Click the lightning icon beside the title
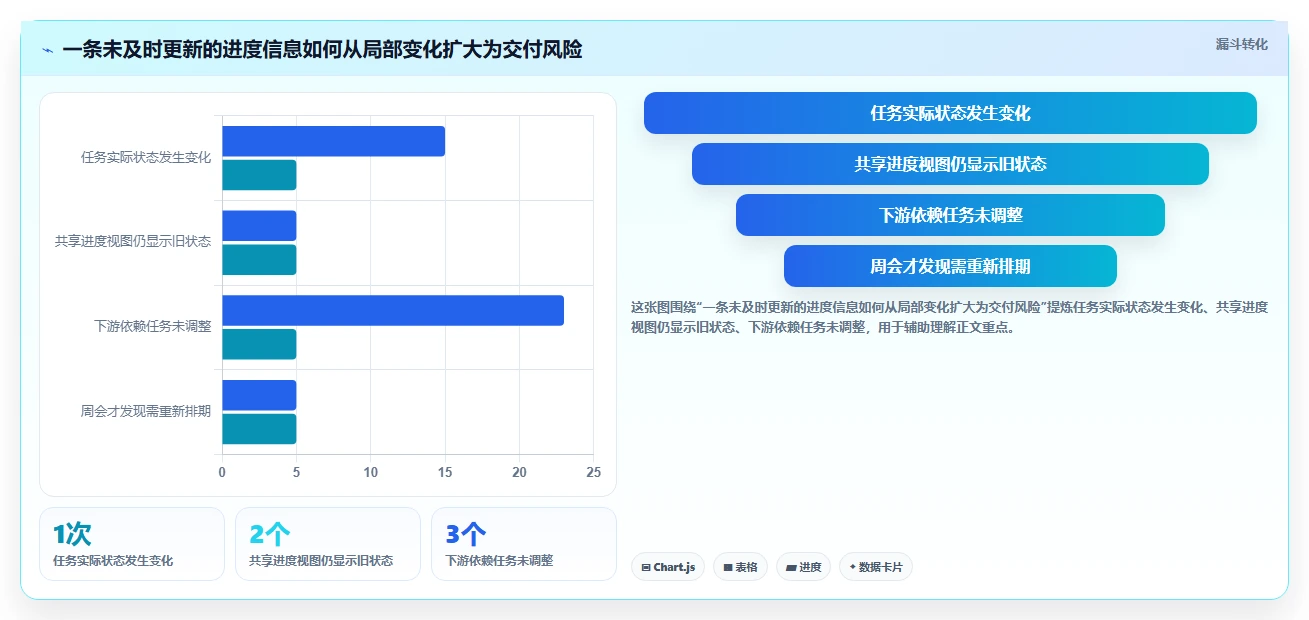 (47, 50)
